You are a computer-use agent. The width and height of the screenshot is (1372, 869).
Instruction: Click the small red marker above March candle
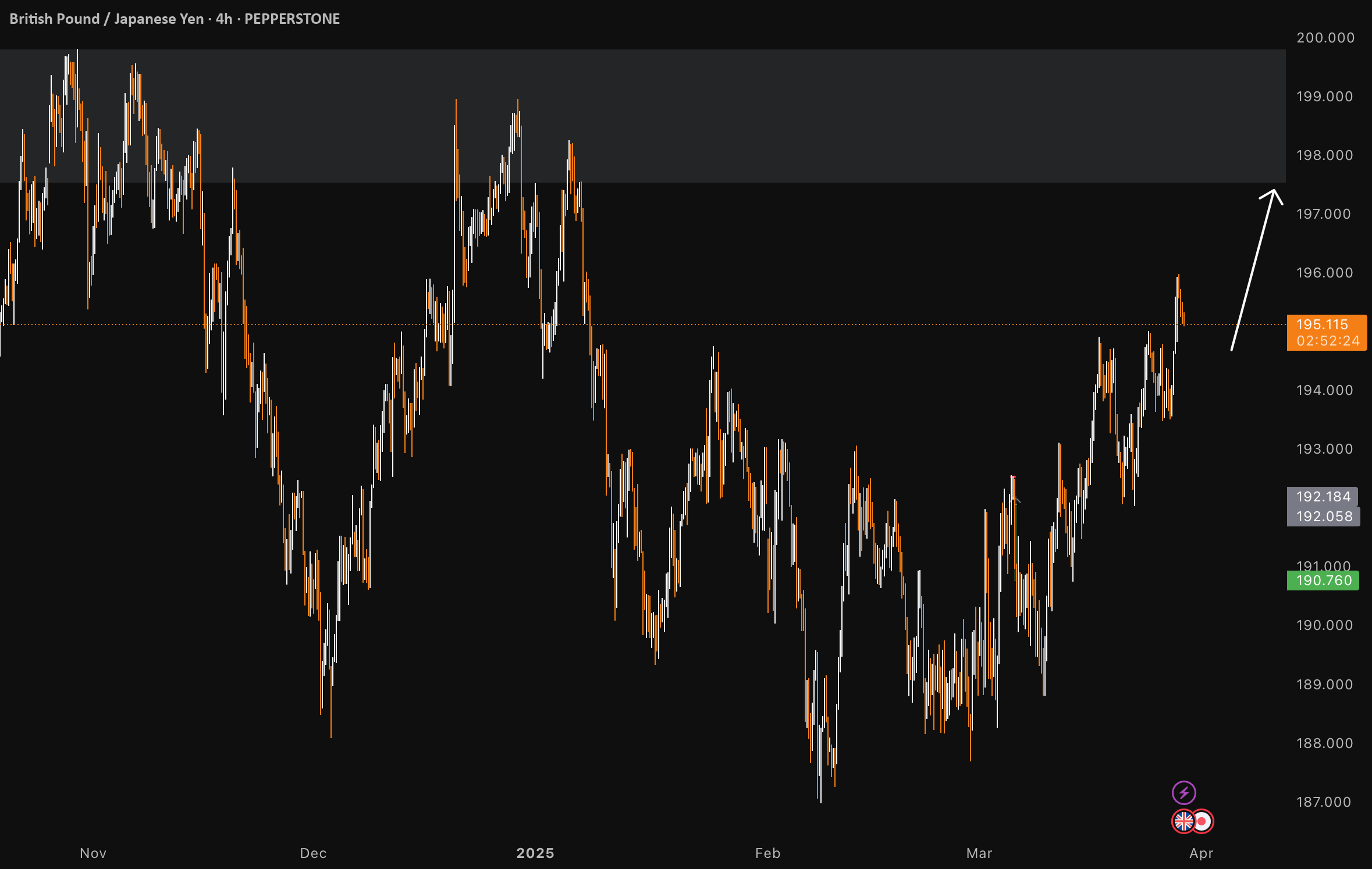click(x=1013, y=477)
